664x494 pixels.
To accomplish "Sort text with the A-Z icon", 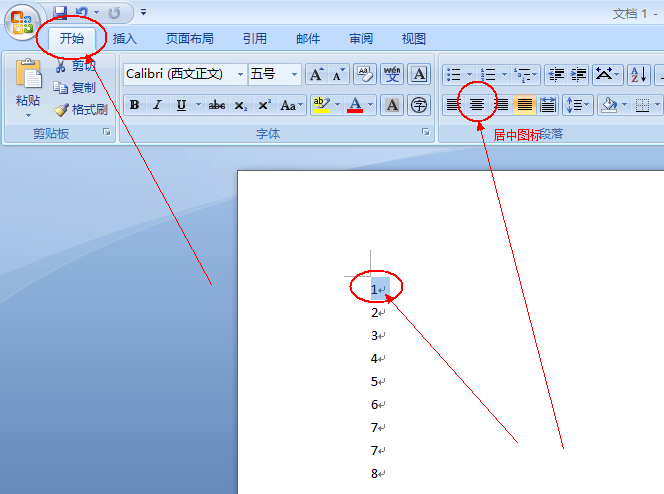I will [x=639, y=75].
